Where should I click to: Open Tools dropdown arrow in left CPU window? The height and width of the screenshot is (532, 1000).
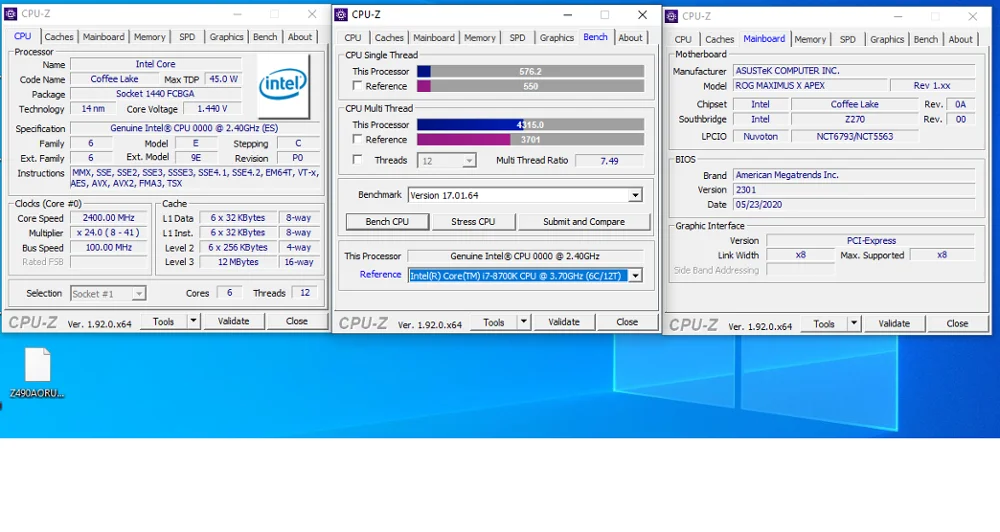click(x=193, y=321)
